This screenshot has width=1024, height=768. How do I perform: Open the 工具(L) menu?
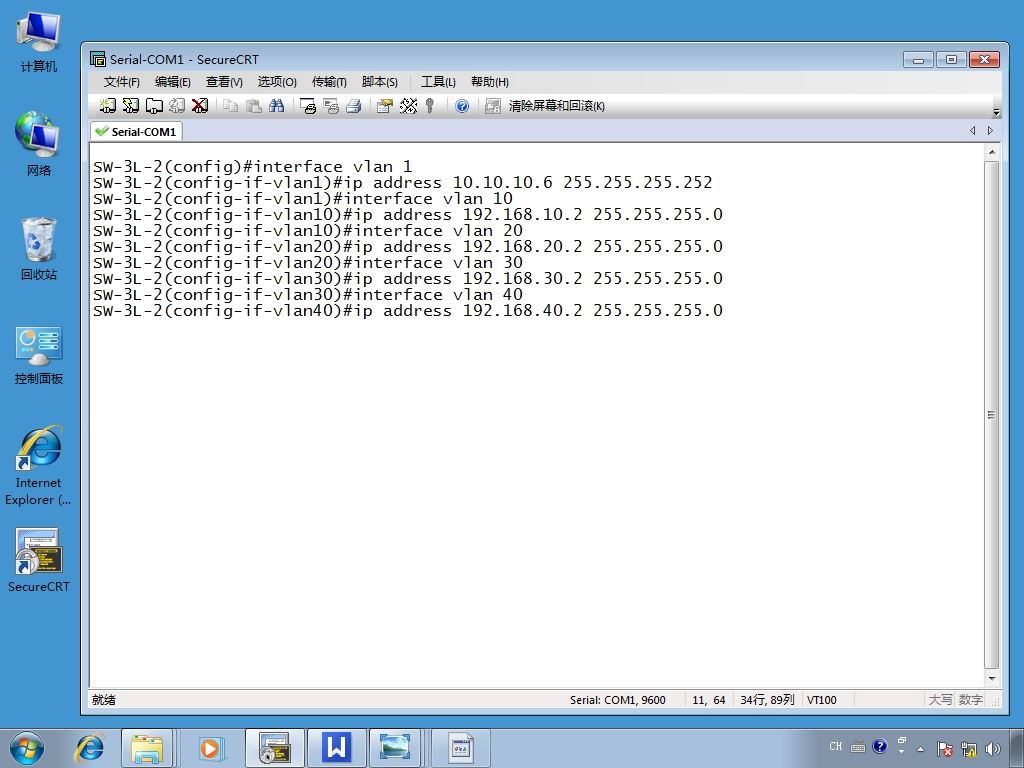coord(438,82)
